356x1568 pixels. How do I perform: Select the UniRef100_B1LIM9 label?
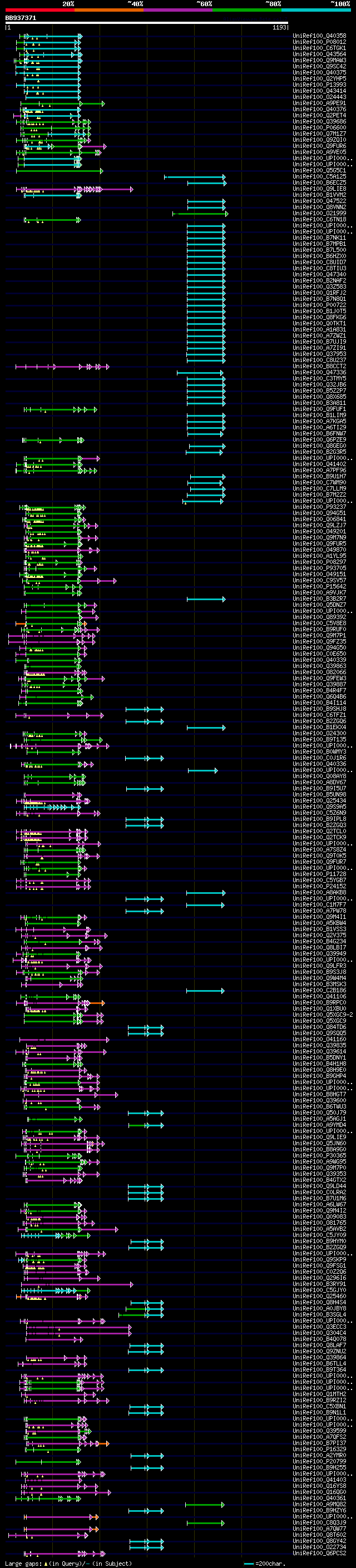click(x=319, y=415)
